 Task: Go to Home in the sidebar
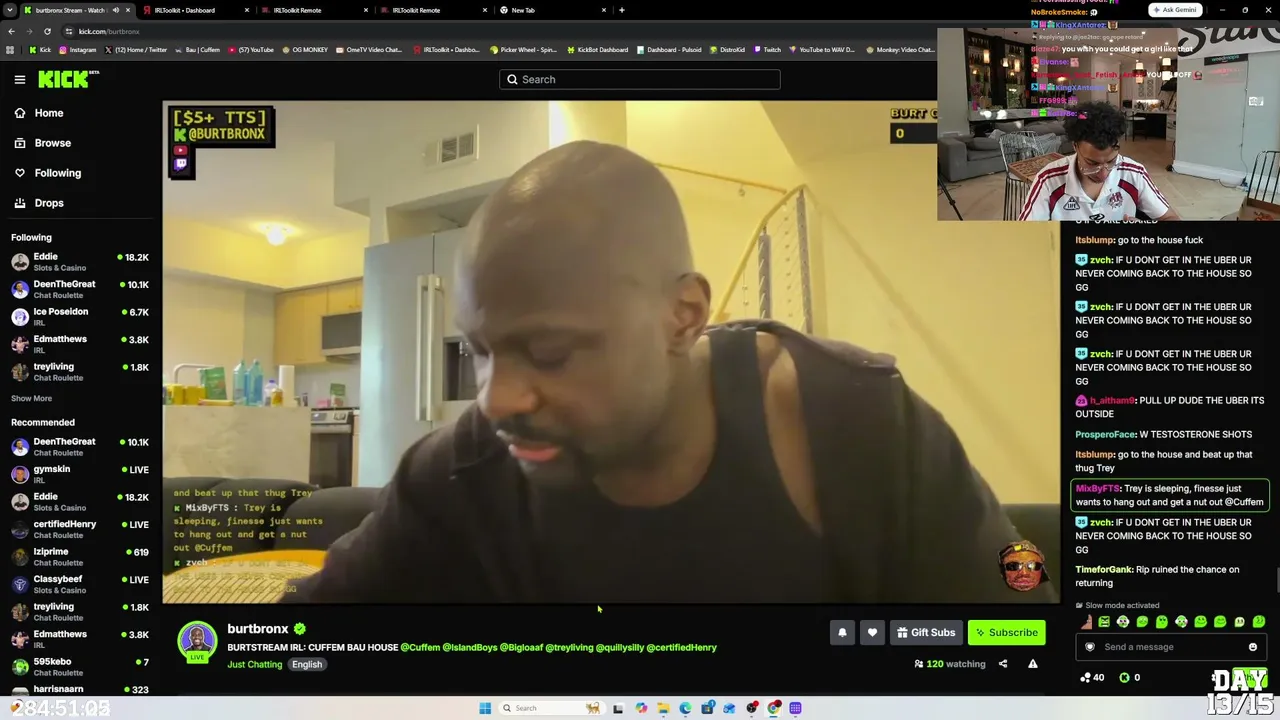[39, 113]
